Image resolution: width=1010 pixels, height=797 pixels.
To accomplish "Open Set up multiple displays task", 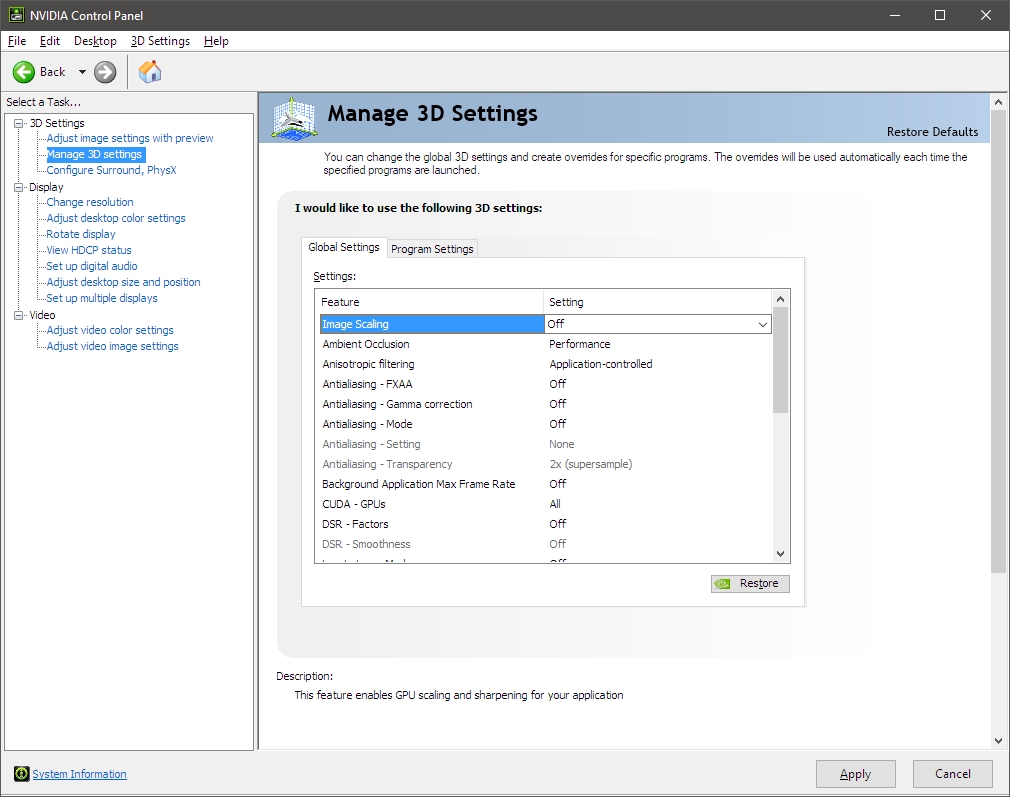I will 102,298.
